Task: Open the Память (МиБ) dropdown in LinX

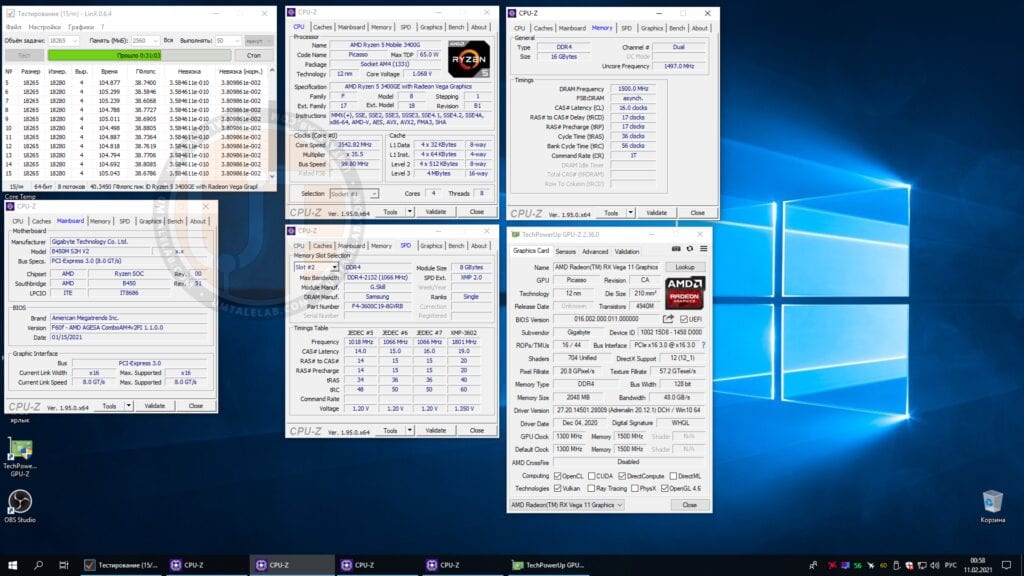Action: click(x=145, y=40)
